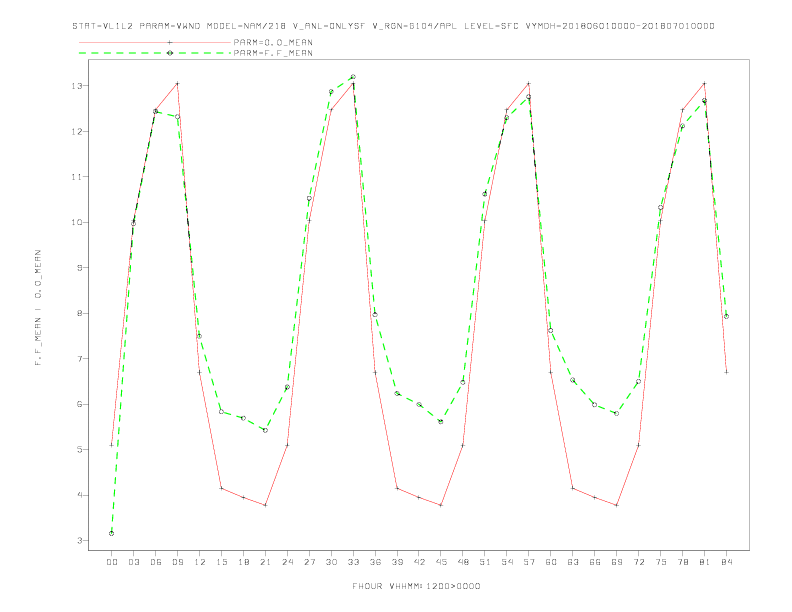Click the x-axis tick label 27

(x=309, y=562)
